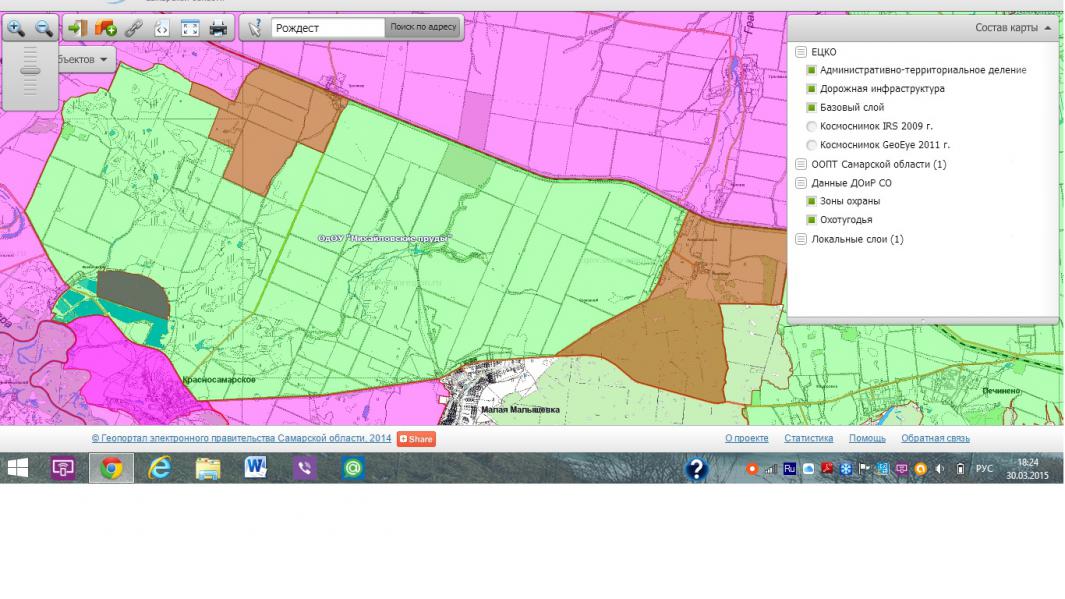Screen dimensions: 1065x599
Task: Expand the ООПТ Самарской области group
Action: click(800, 164)
